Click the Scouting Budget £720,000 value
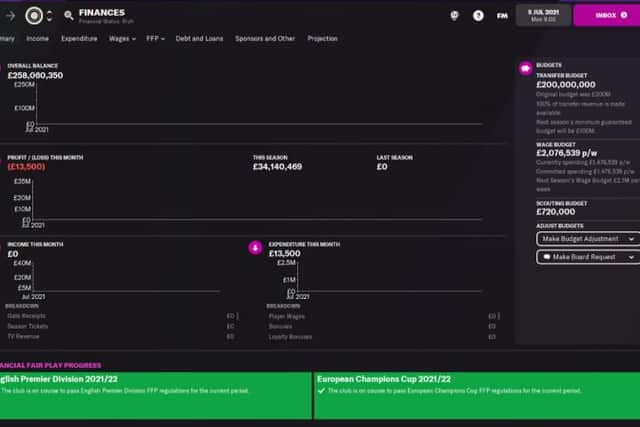 pyautogui.click(x=556, y=212)
